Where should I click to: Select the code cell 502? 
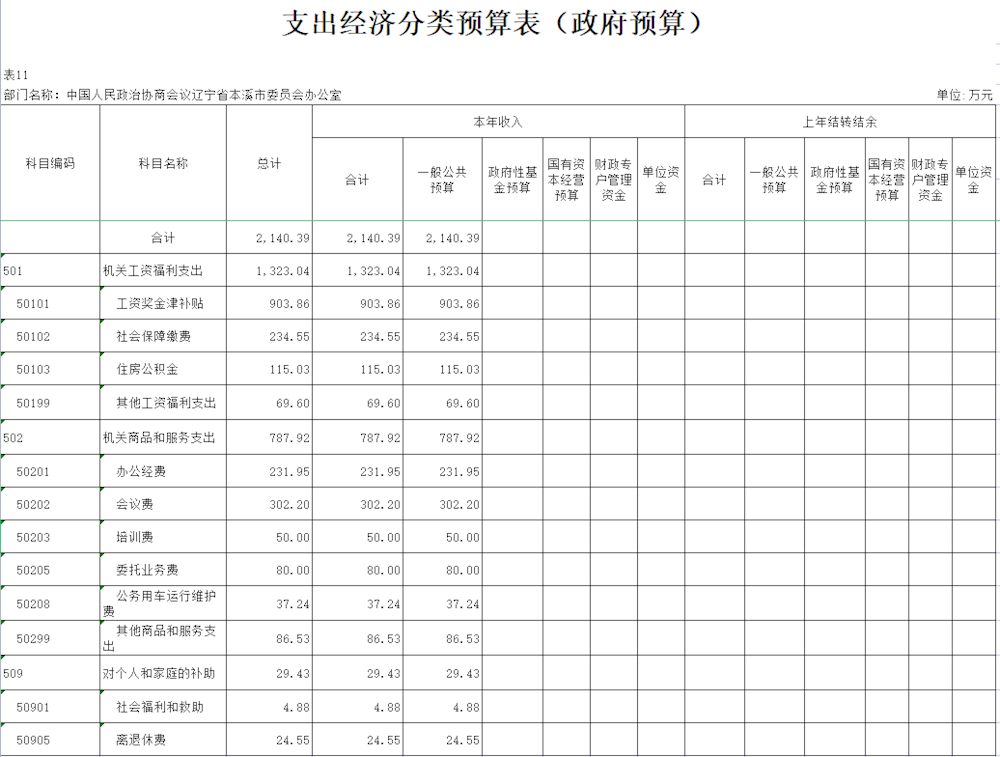pos(50,438)
